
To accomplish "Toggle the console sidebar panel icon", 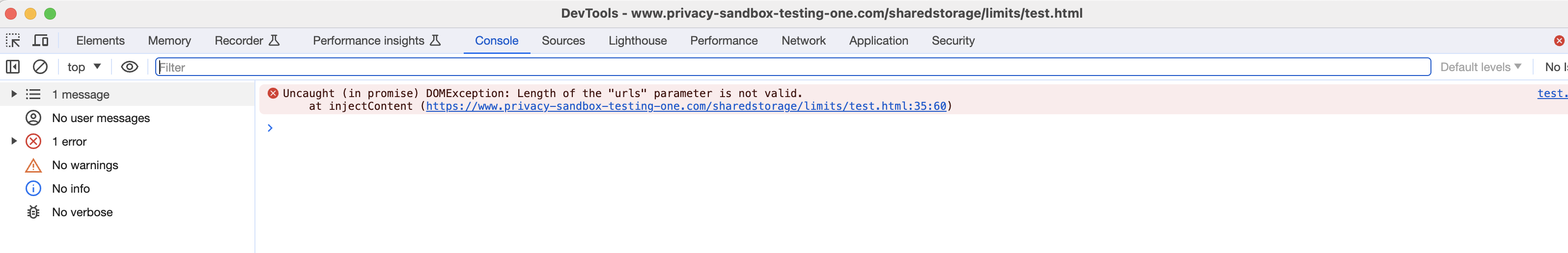I will click(13, 67).
